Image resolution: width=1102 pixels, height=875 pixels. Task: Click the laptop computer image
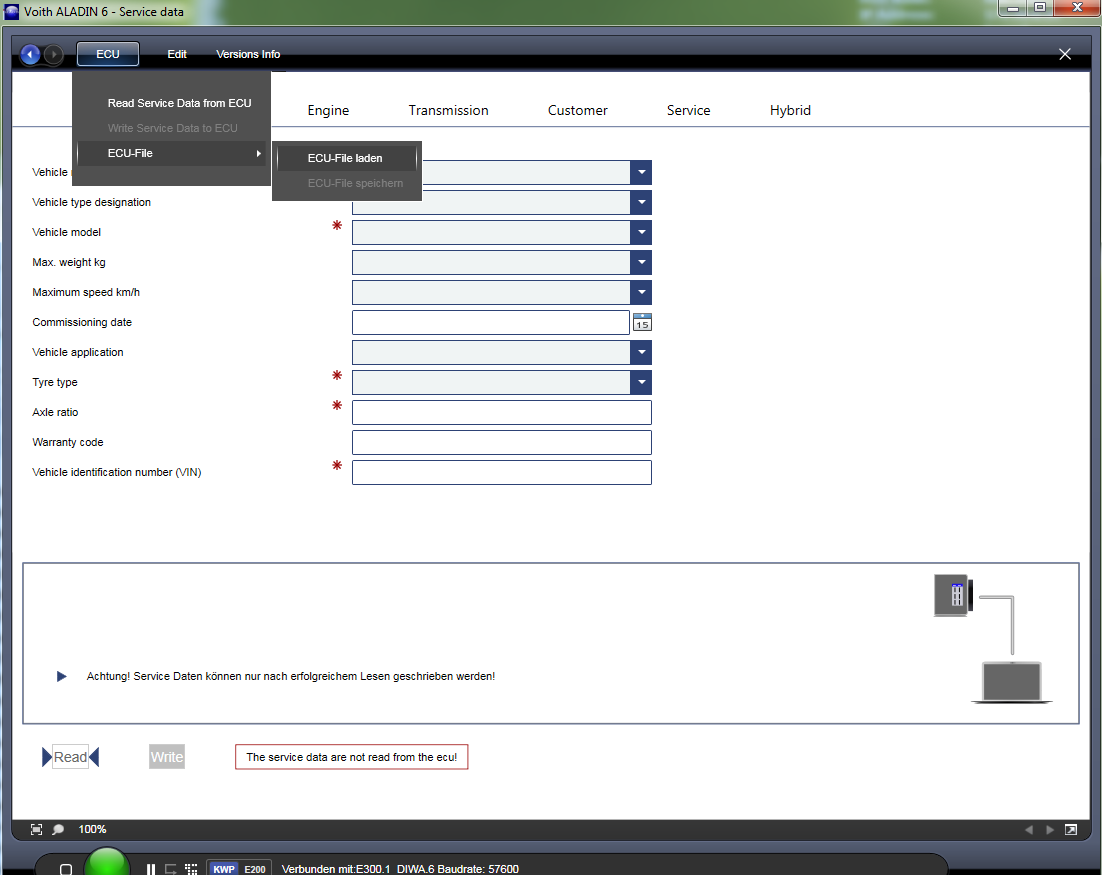[1012, 682]
